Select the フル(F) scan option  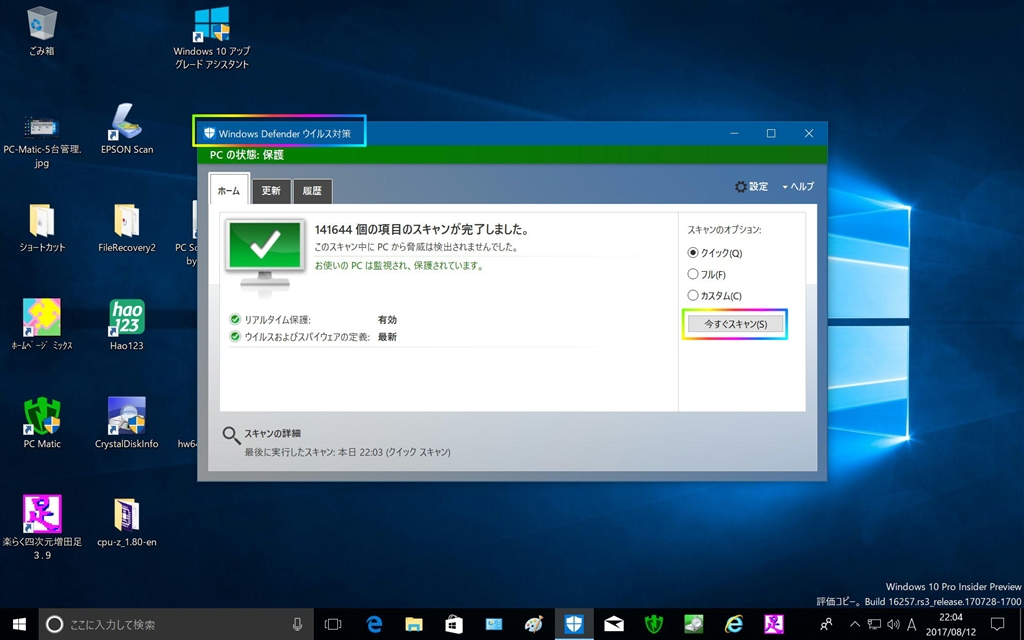[707, 274]
